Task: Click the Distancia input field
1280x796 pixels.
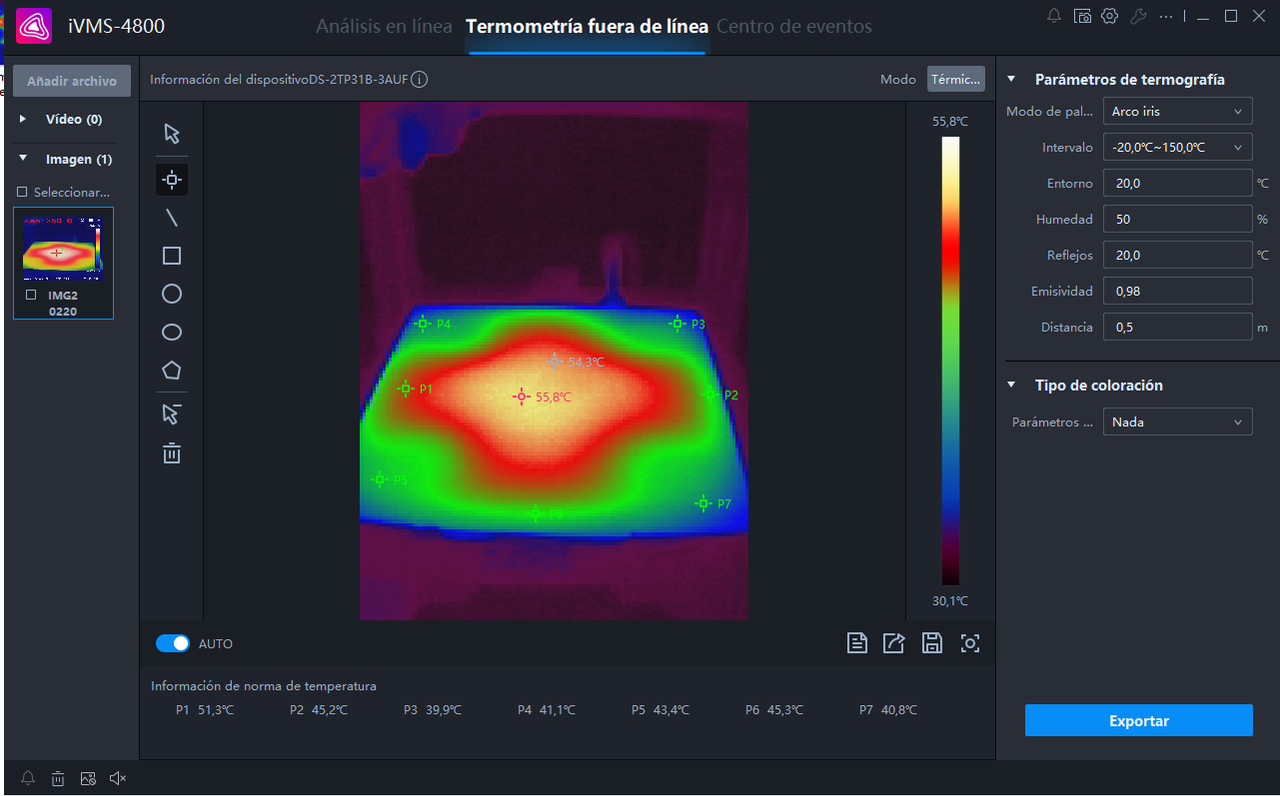Action: [1178, 327]
